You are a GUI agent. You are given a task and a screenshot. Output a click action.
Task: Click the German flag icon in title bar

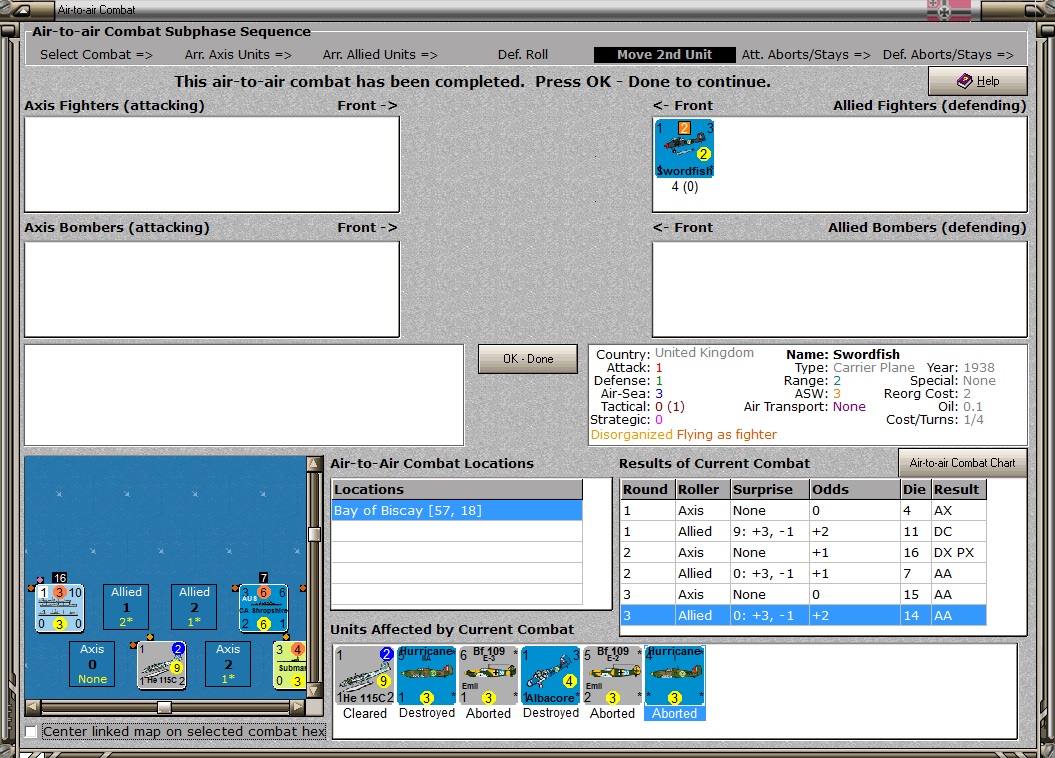click(948, 10)
